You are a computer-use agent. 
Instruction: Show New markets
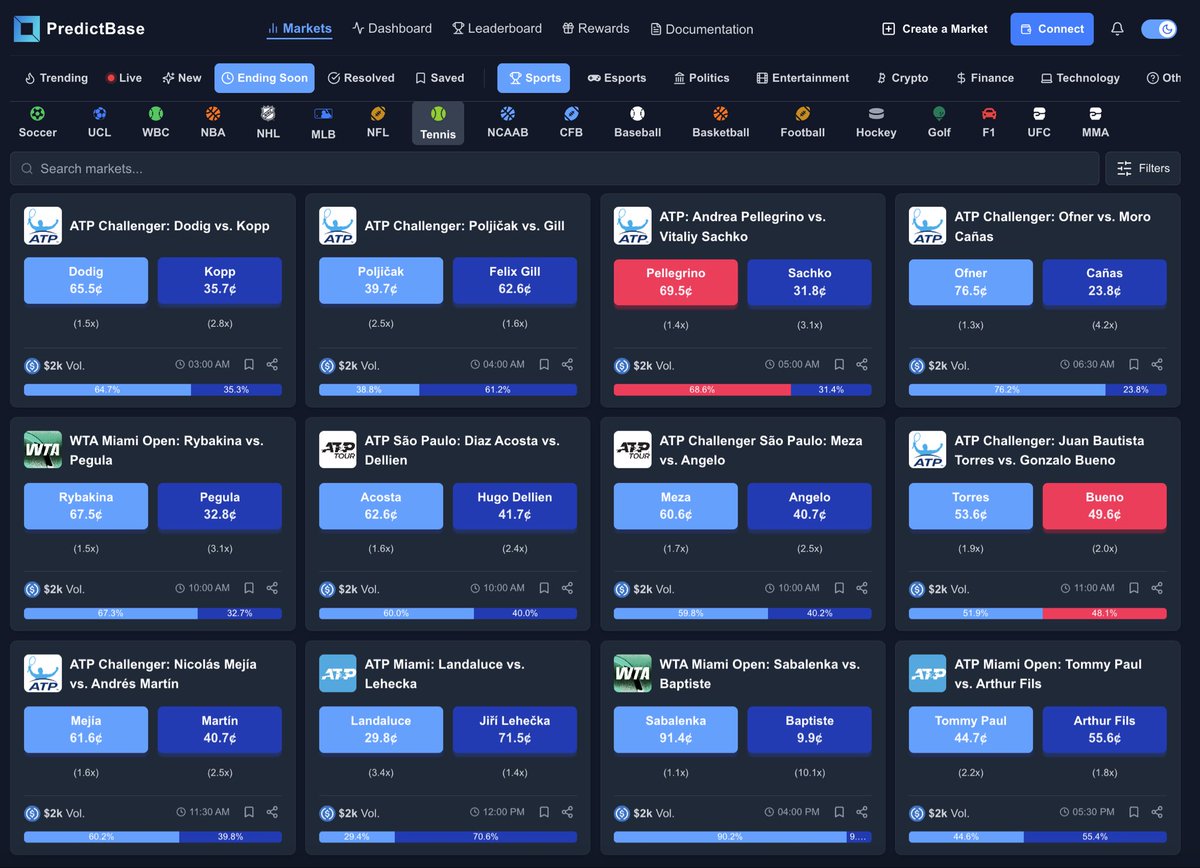[x=182, y=78]
